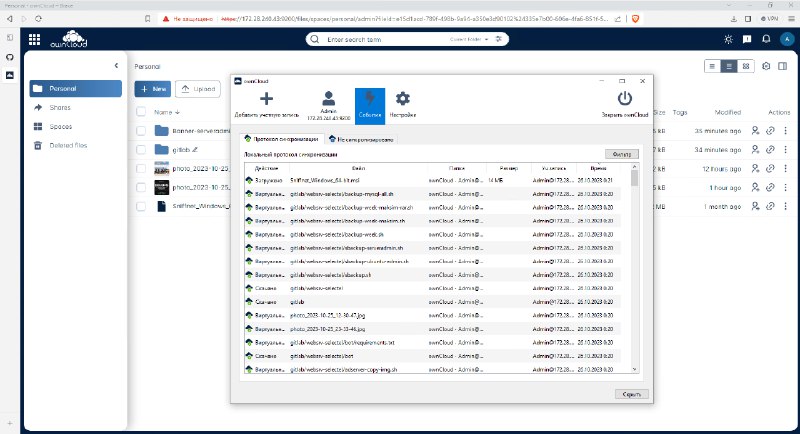Check the first photo_2023-10-25 file checkbox
800x434 pixels.
[141, 169]
